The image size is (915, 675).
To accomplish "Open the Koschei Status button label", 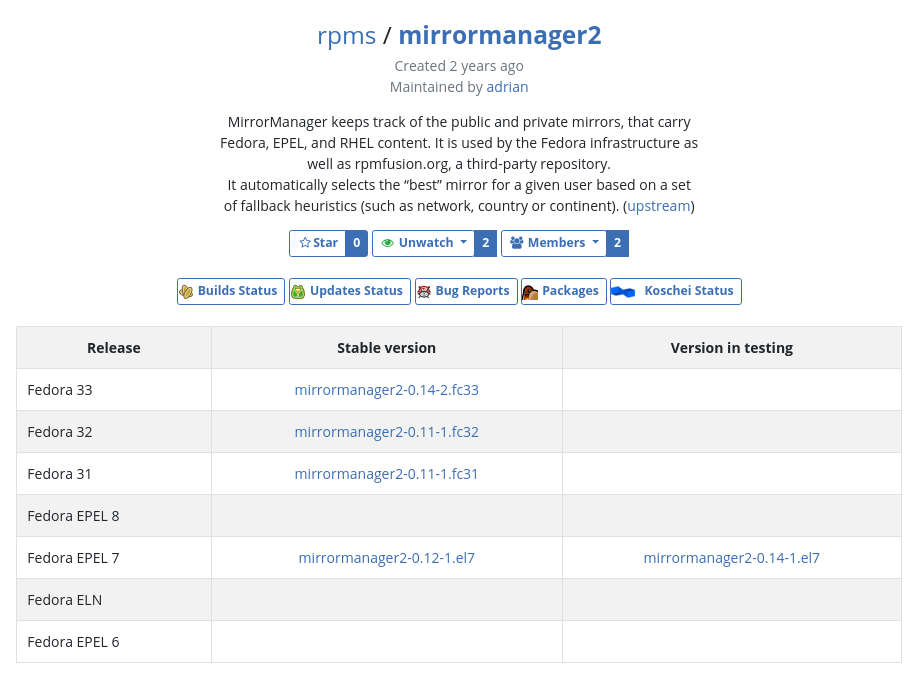I will tap(689, 291).
